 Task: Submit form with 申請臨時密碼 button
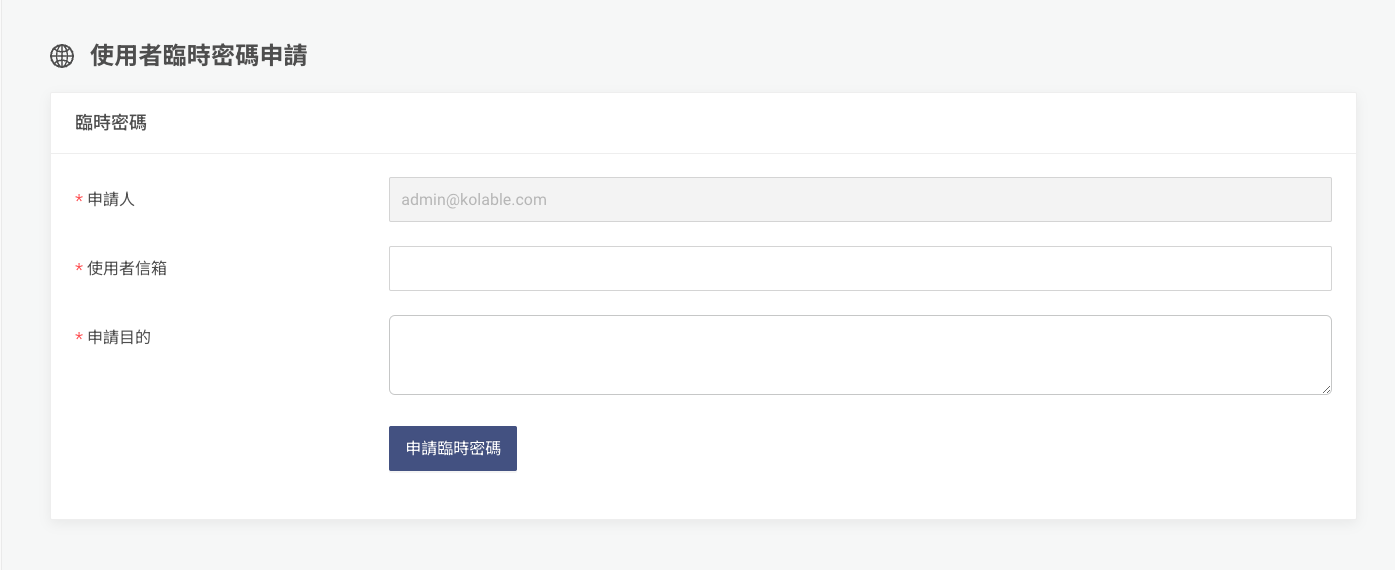453,448
